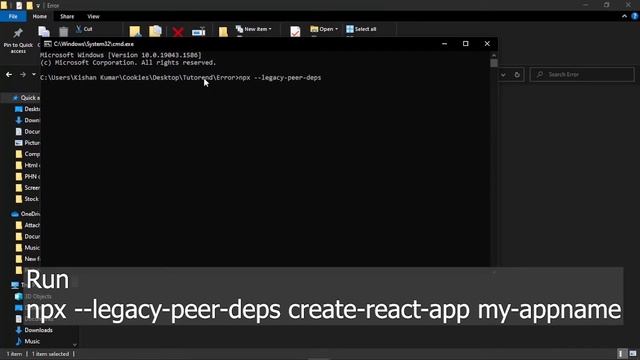Open the Downloads quick access entry

point(28,120)
